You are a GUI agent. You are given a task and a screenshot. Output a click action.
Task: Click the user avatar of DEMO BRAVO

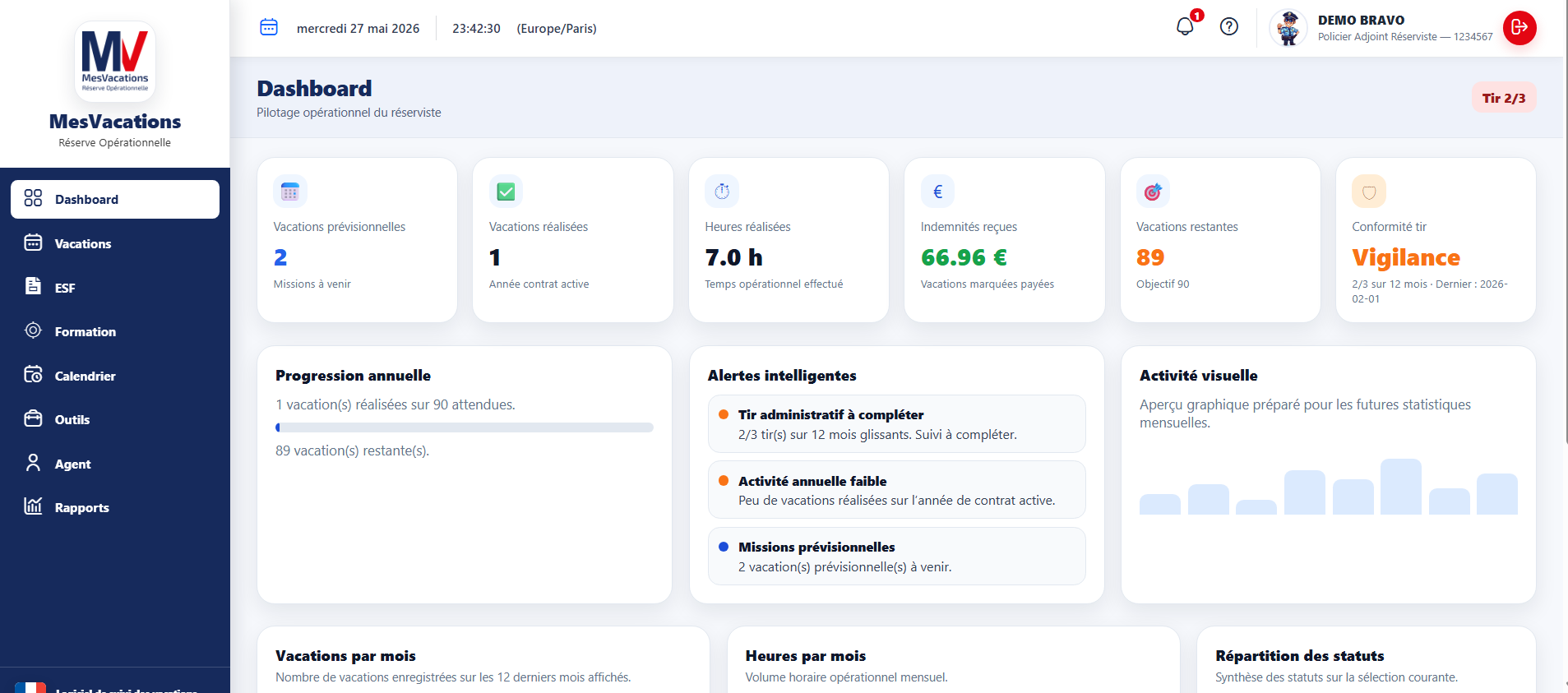(1288, 28)
